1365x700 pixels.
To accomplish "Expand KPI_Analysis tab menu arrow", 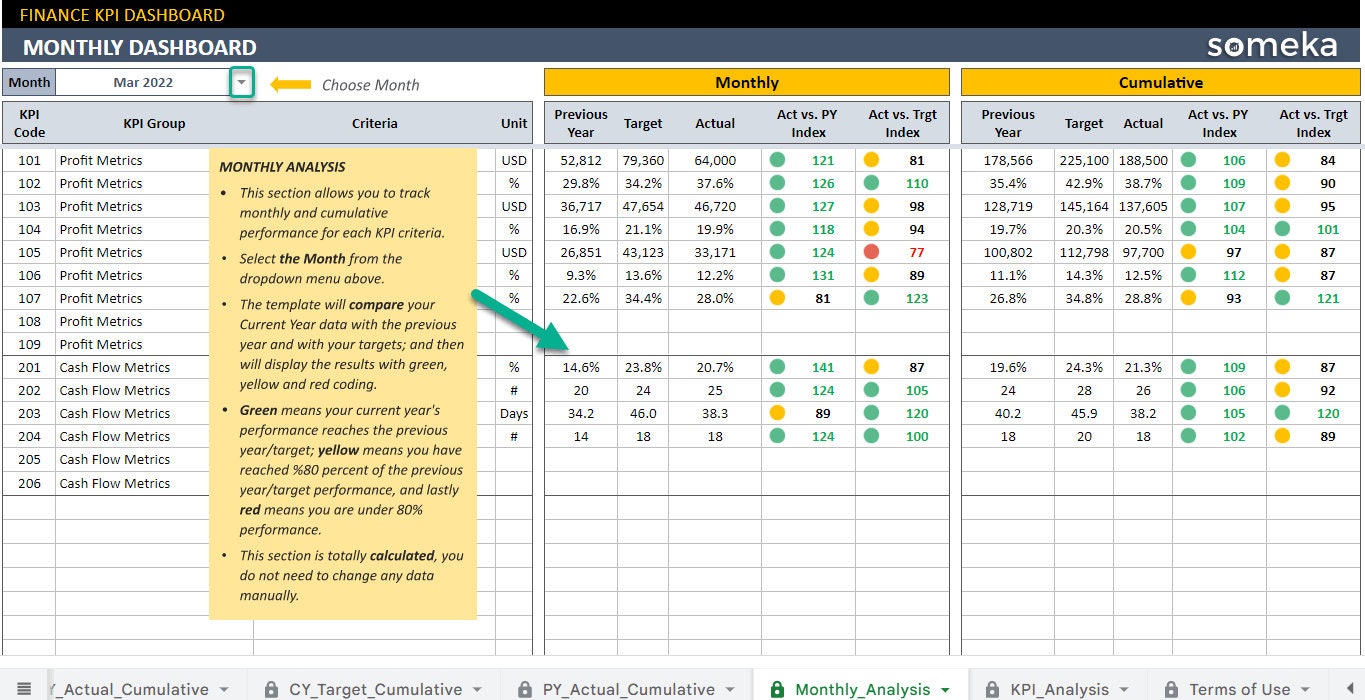I will coord(1124,689).
